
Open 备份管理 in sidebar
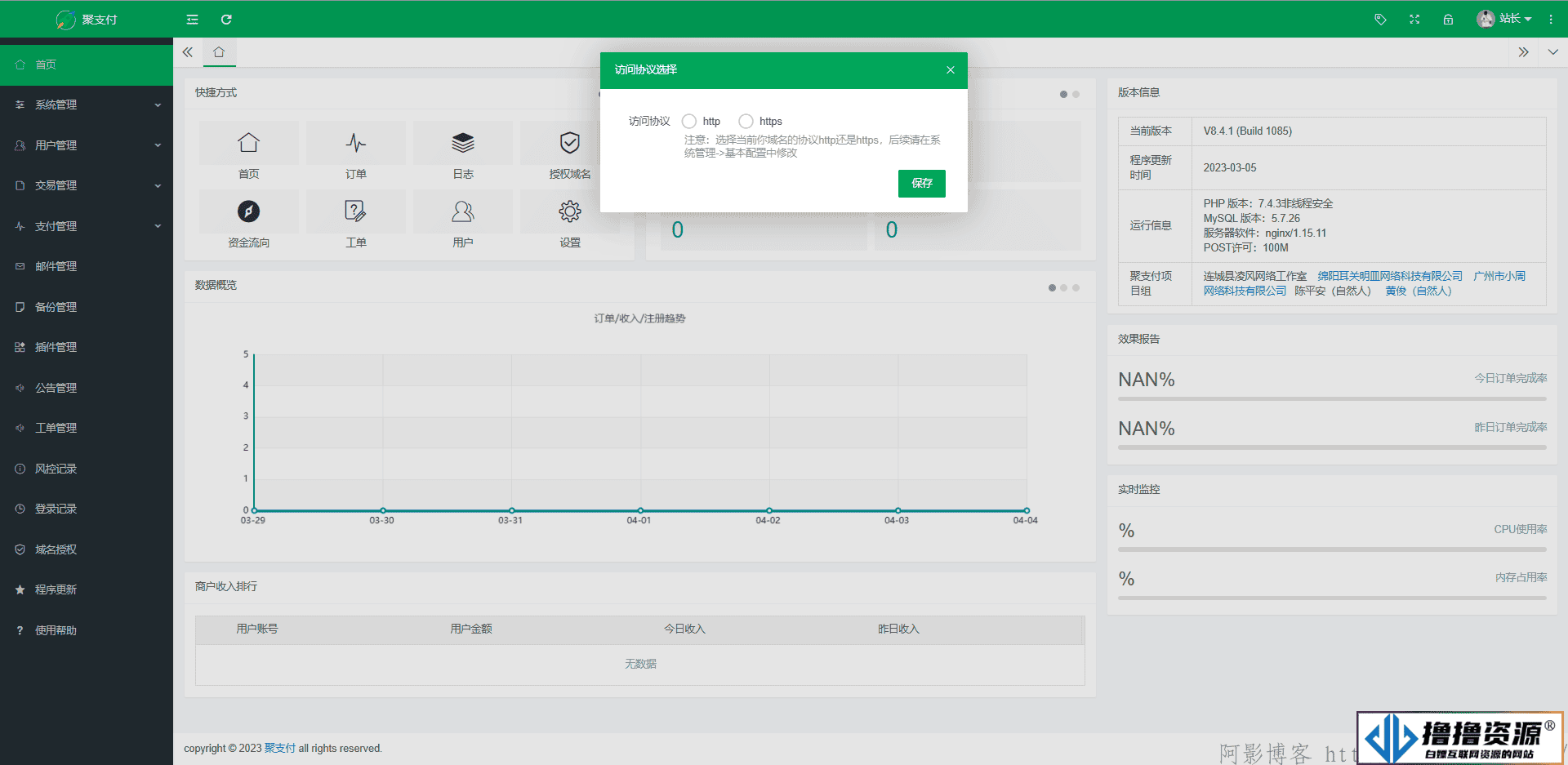(x=87, y=307)
